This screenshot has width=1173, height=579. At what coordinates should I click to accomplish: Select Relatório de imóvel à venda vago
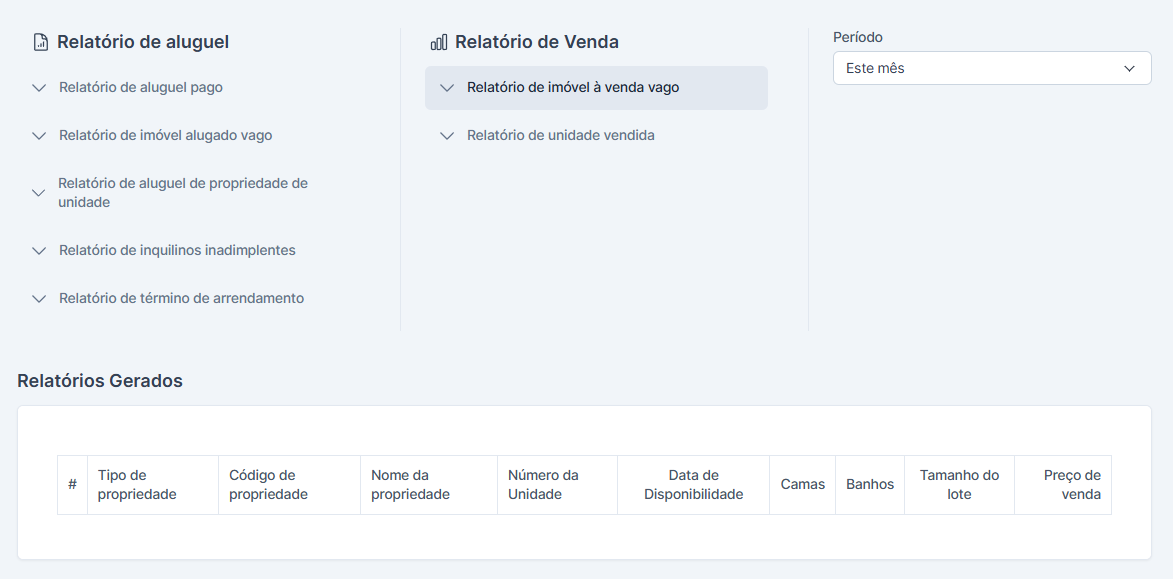point(573,88)
